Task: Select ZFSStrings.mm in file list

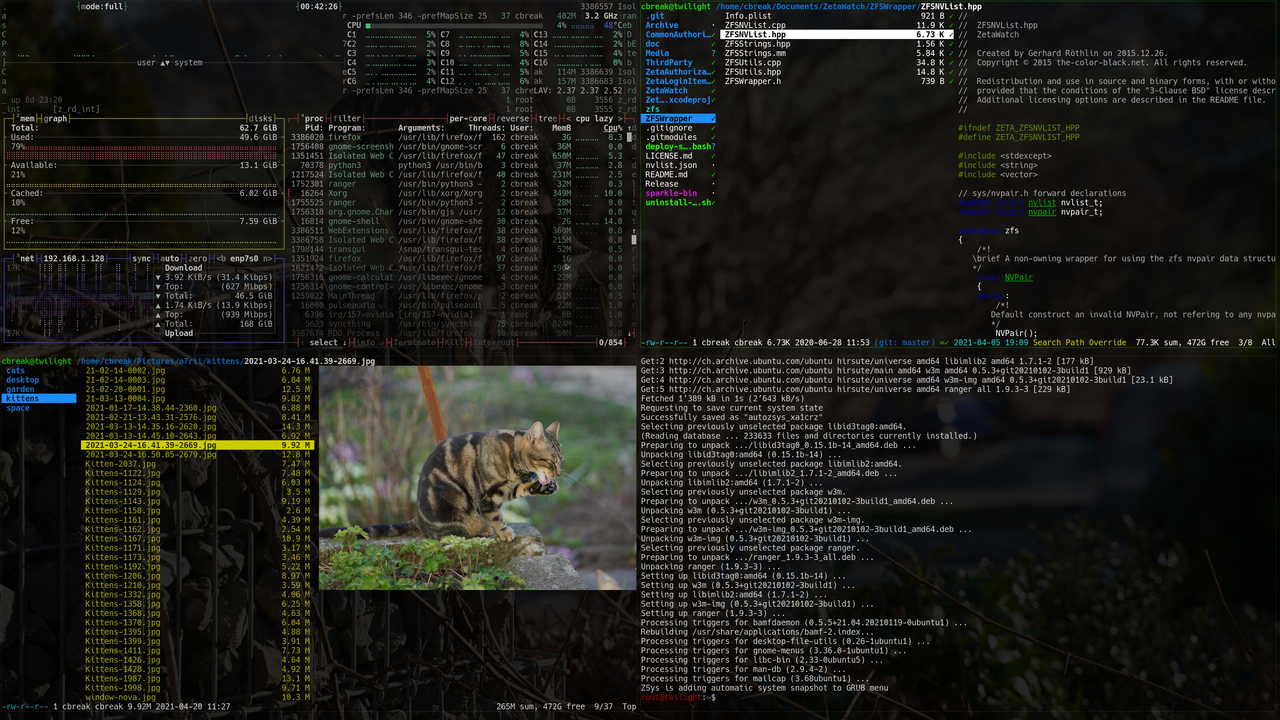Action: (x=837, y=53)
